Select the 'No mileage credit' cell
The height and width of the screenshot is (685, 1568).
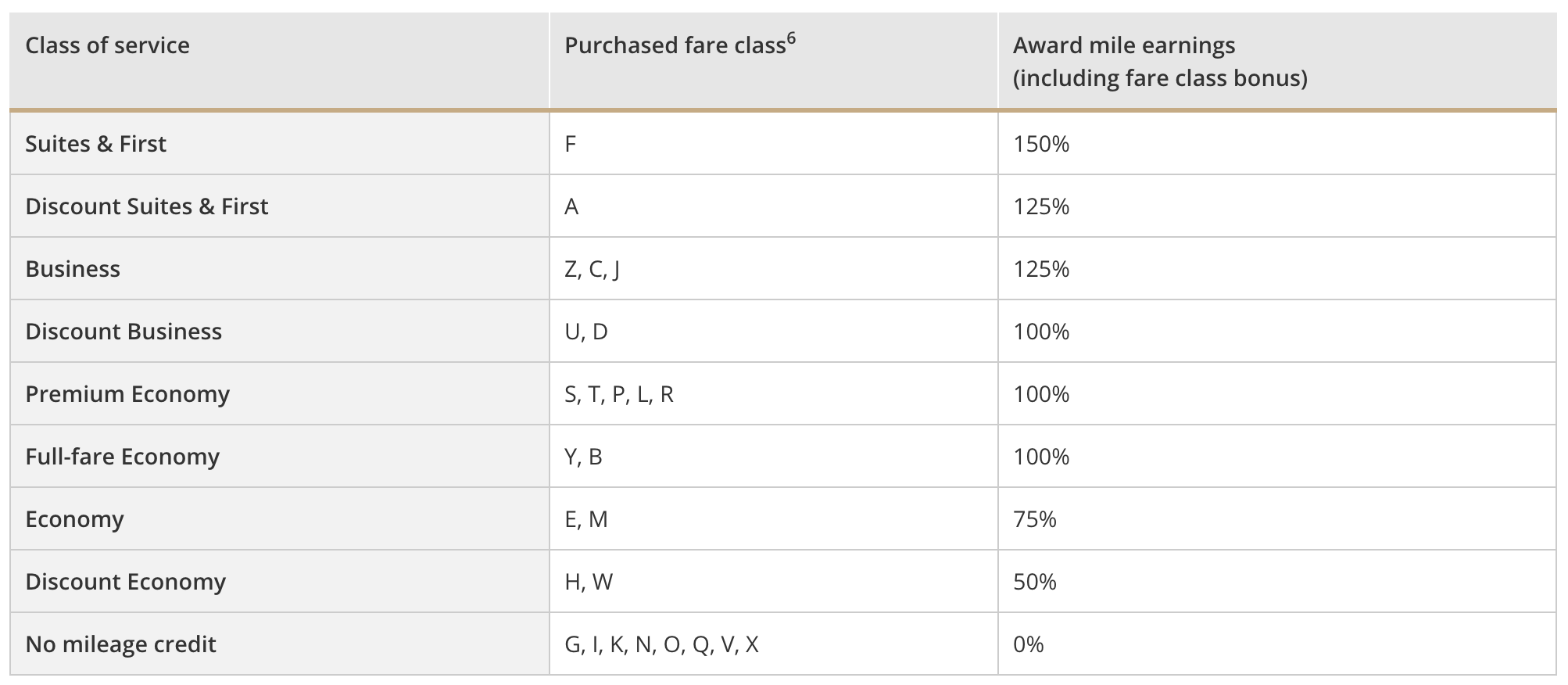click(x=120, y=644)
